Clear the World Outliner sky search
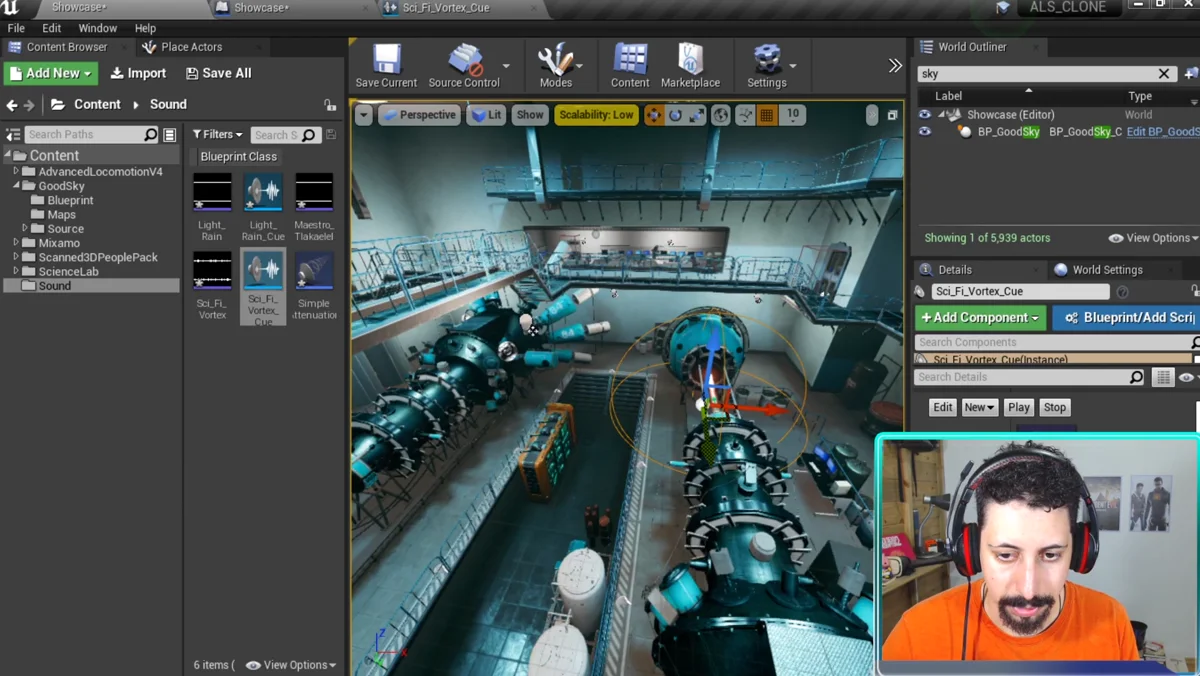 [1164, 74]
